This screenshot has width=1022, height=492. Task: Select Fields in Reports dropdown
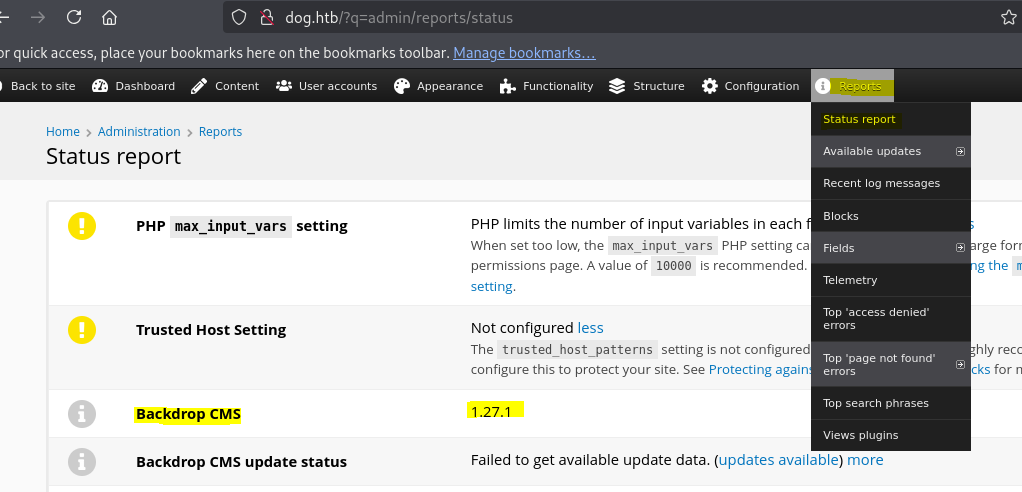[891, 248]
